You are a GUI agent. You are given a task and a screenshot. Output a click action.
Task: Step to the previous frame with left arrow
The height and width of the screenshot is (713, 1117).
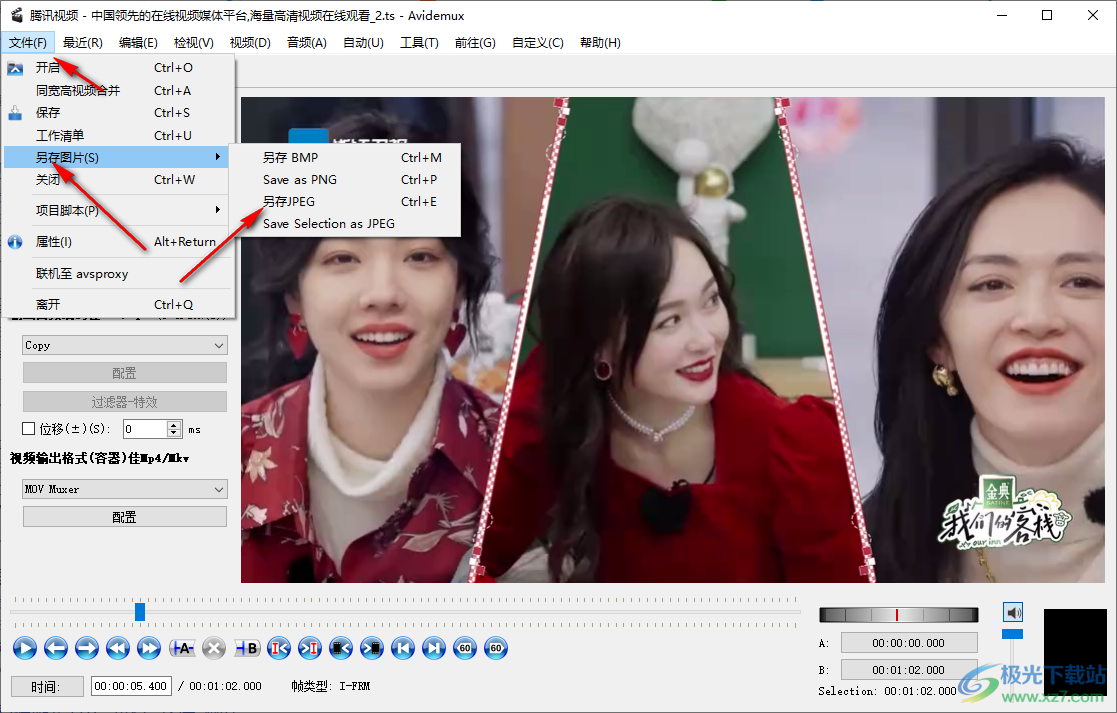tap(56, 648)
